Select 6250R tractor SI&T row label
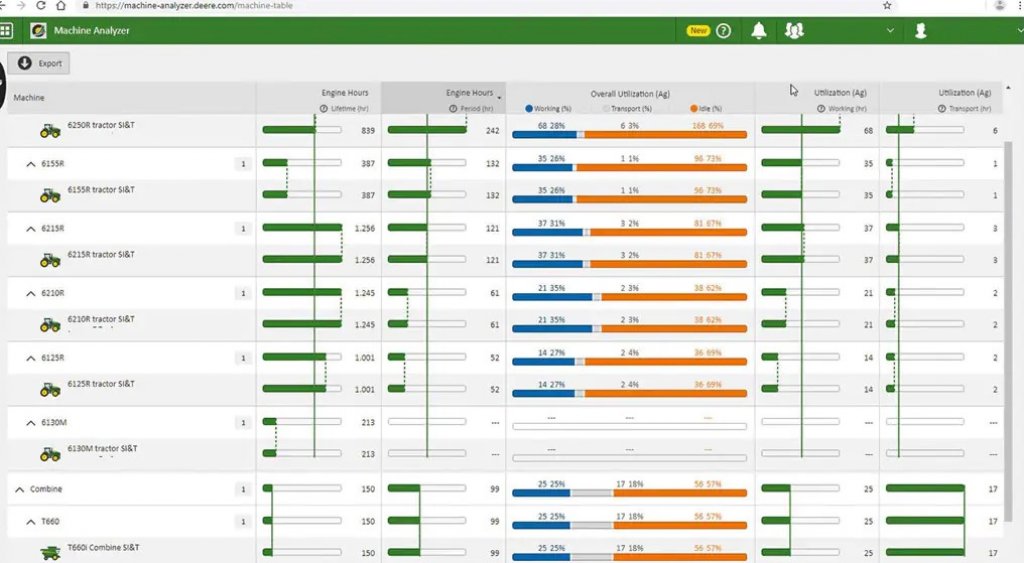1024x563 pixels. pyautogui.click(x=101, y=125)
